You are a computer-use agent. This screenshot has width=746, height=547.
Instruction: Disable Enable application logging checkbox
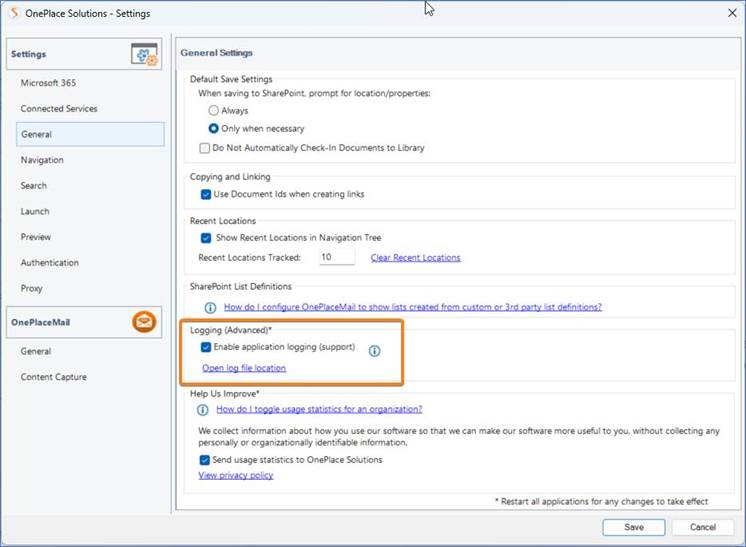[x=206, y=347]
